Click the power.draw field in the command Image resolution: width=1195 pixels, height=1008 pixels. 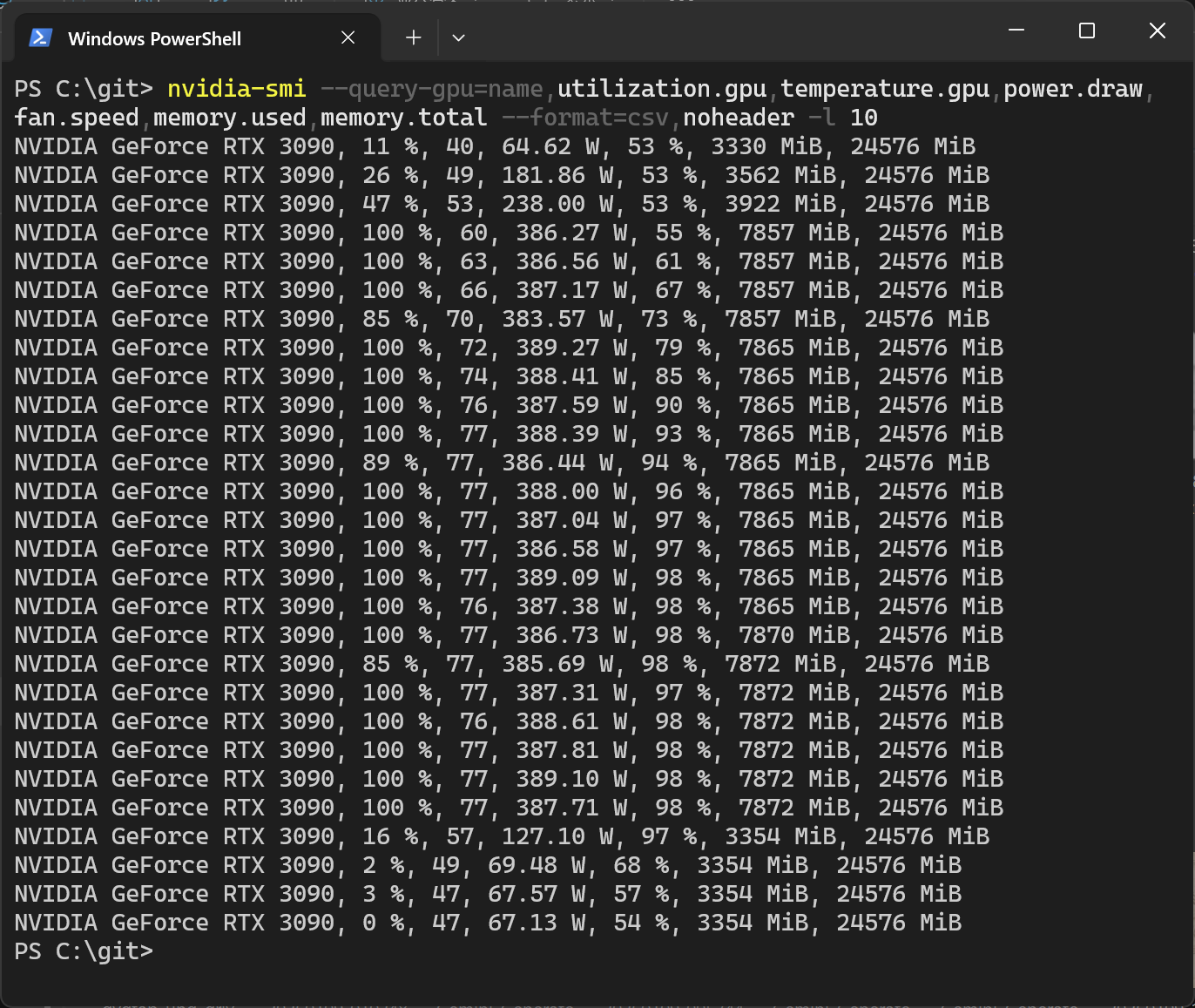pos(1073,89)
